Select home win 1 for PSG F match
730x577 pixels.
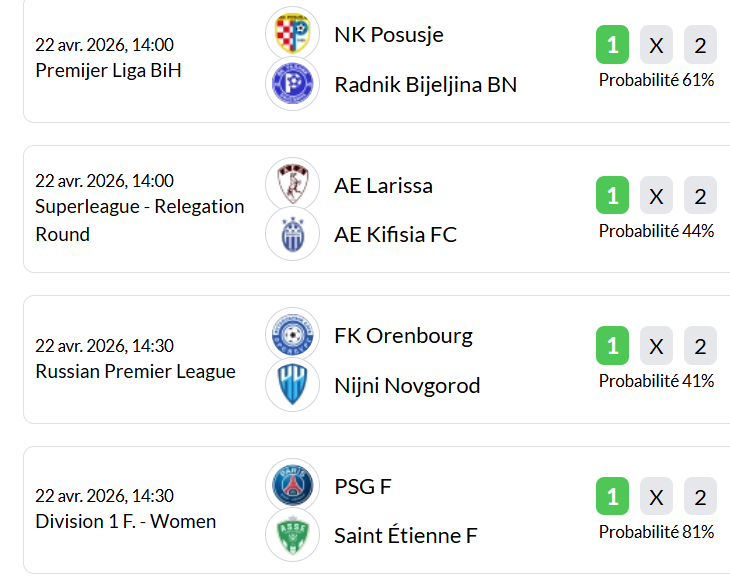pos(612,497)
